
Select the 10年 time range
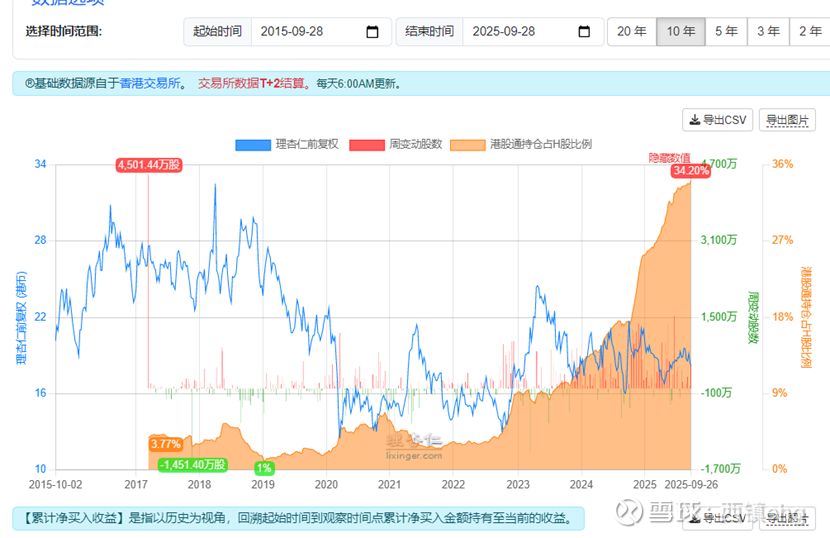pyautogui.click(x=681, y=32)
